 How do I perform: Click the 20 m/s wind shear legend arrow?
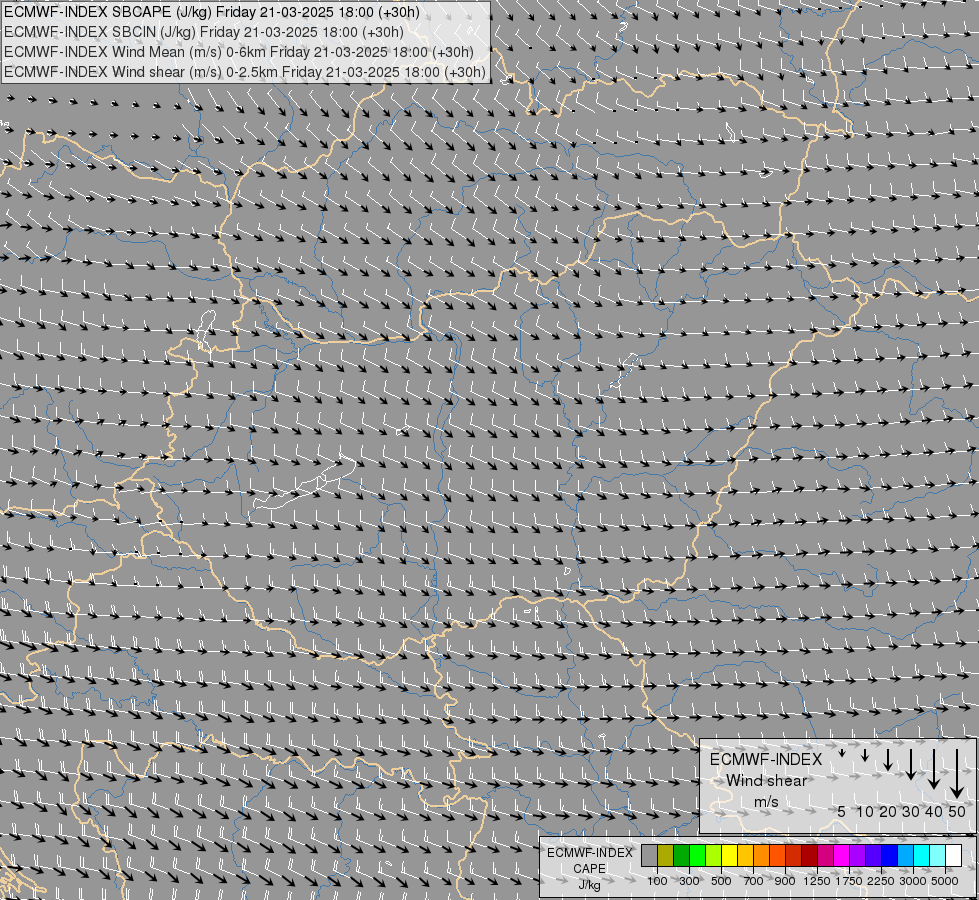point(888,759)
